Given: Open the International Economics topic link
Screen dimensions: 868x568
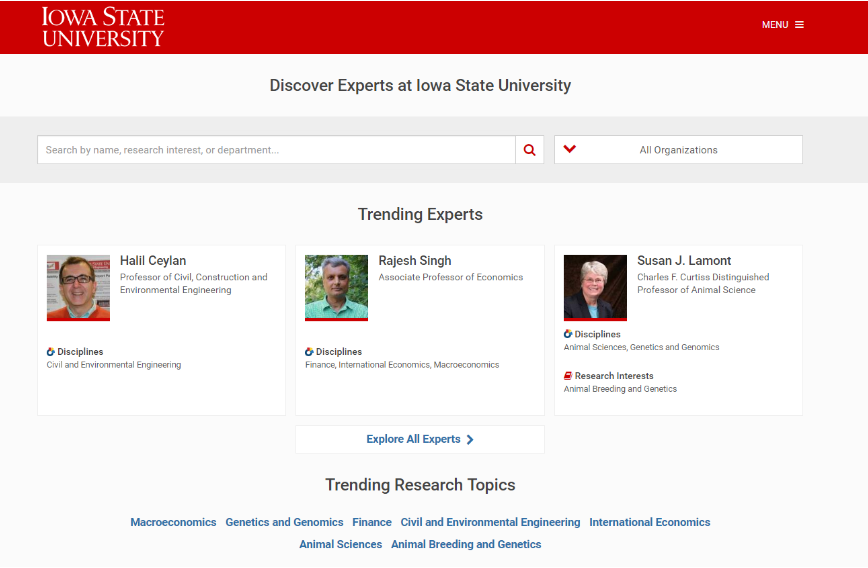Looking at the screenshot, I should click(x=649, y=523).
